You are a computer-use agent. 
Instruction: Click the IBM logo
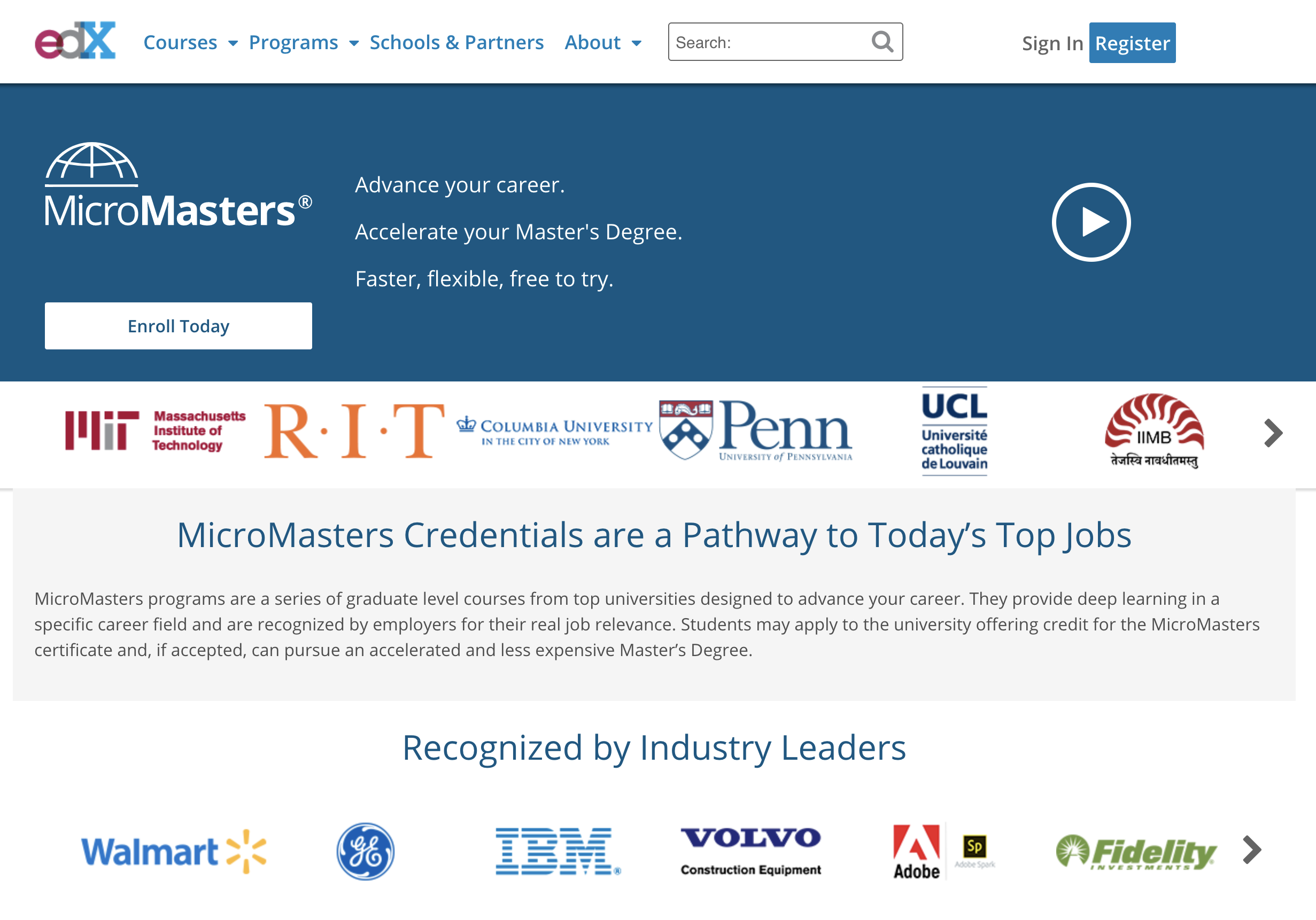click(x=558, y=851)
